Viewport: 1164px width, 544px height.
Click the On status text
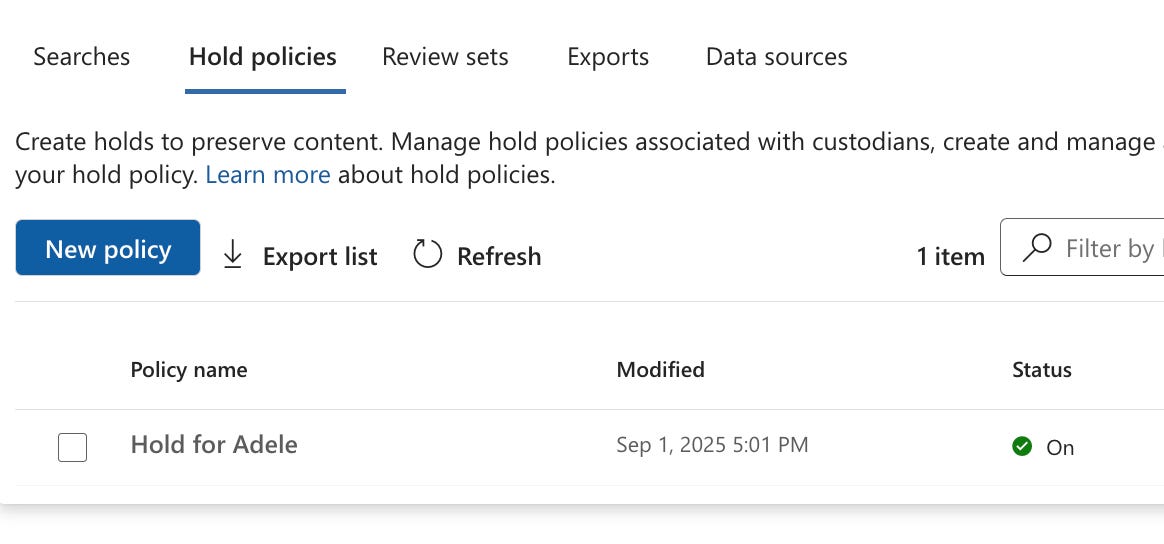tap(1060, 447)
